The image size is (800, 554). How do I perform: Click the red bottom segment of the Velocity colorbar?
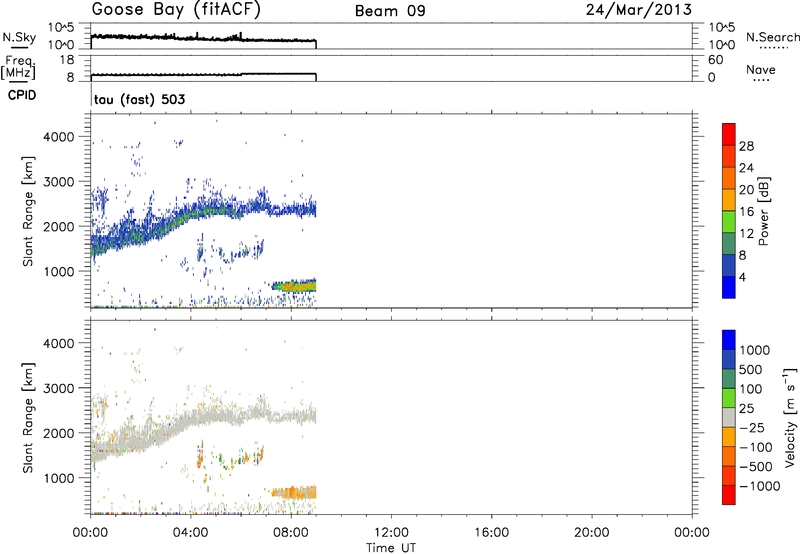click(729, 495)
